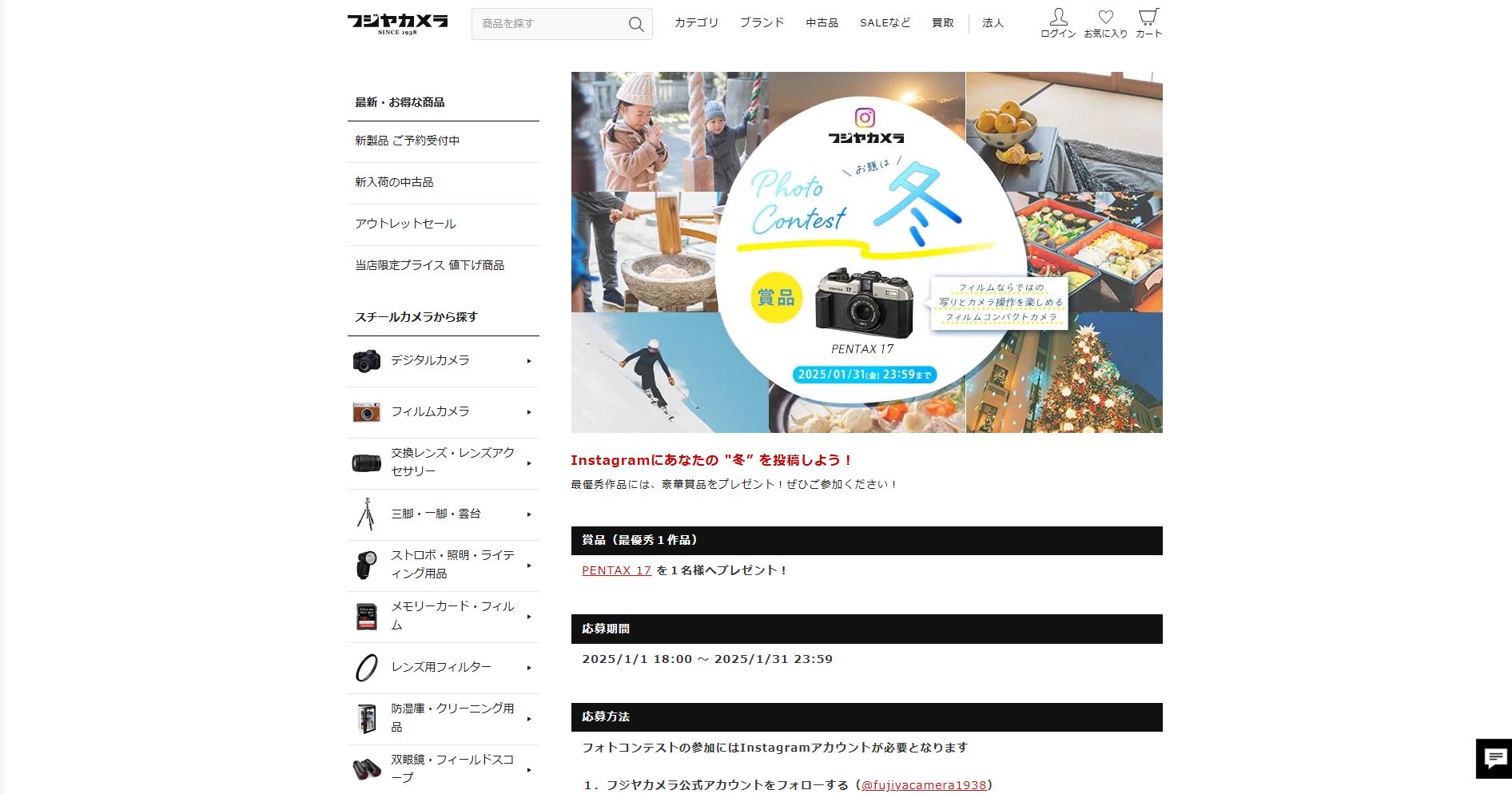Viewport: 1512px width, 794px height.
Task: Select デジタルカメラ category label
Action: pyautogui.click(x=430, y=361)
